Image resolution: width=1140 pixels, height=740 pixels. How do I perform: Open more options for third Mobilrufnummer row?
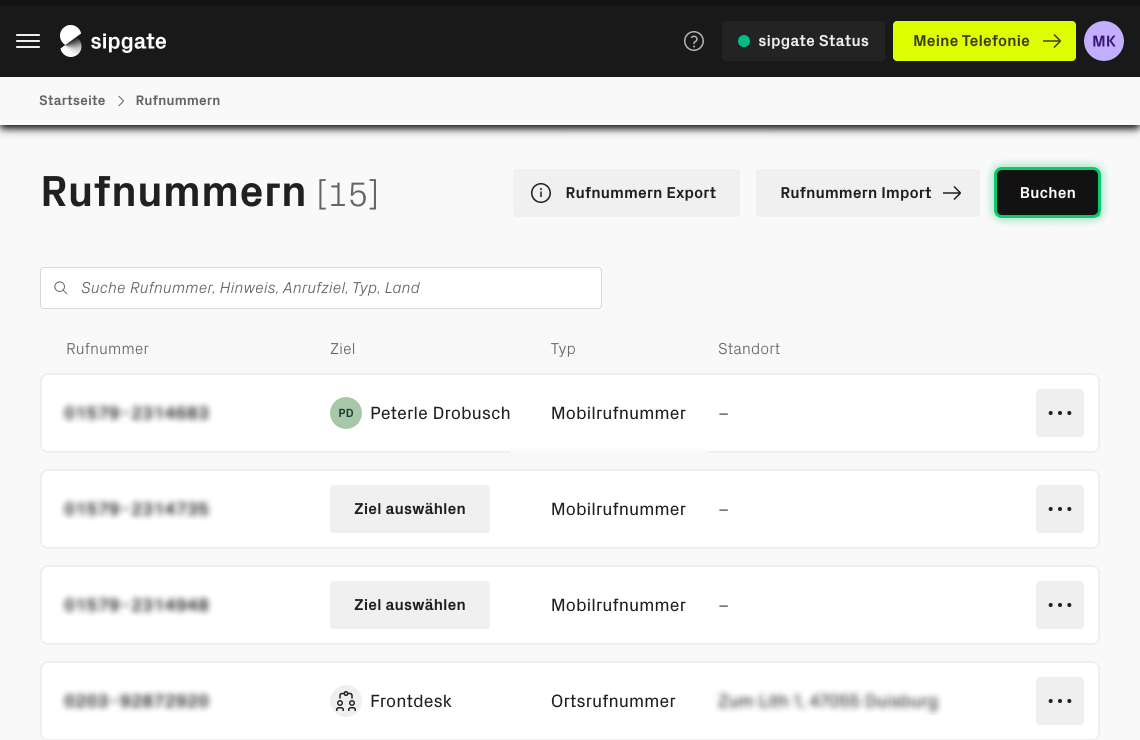click(x=1059, y=605)
